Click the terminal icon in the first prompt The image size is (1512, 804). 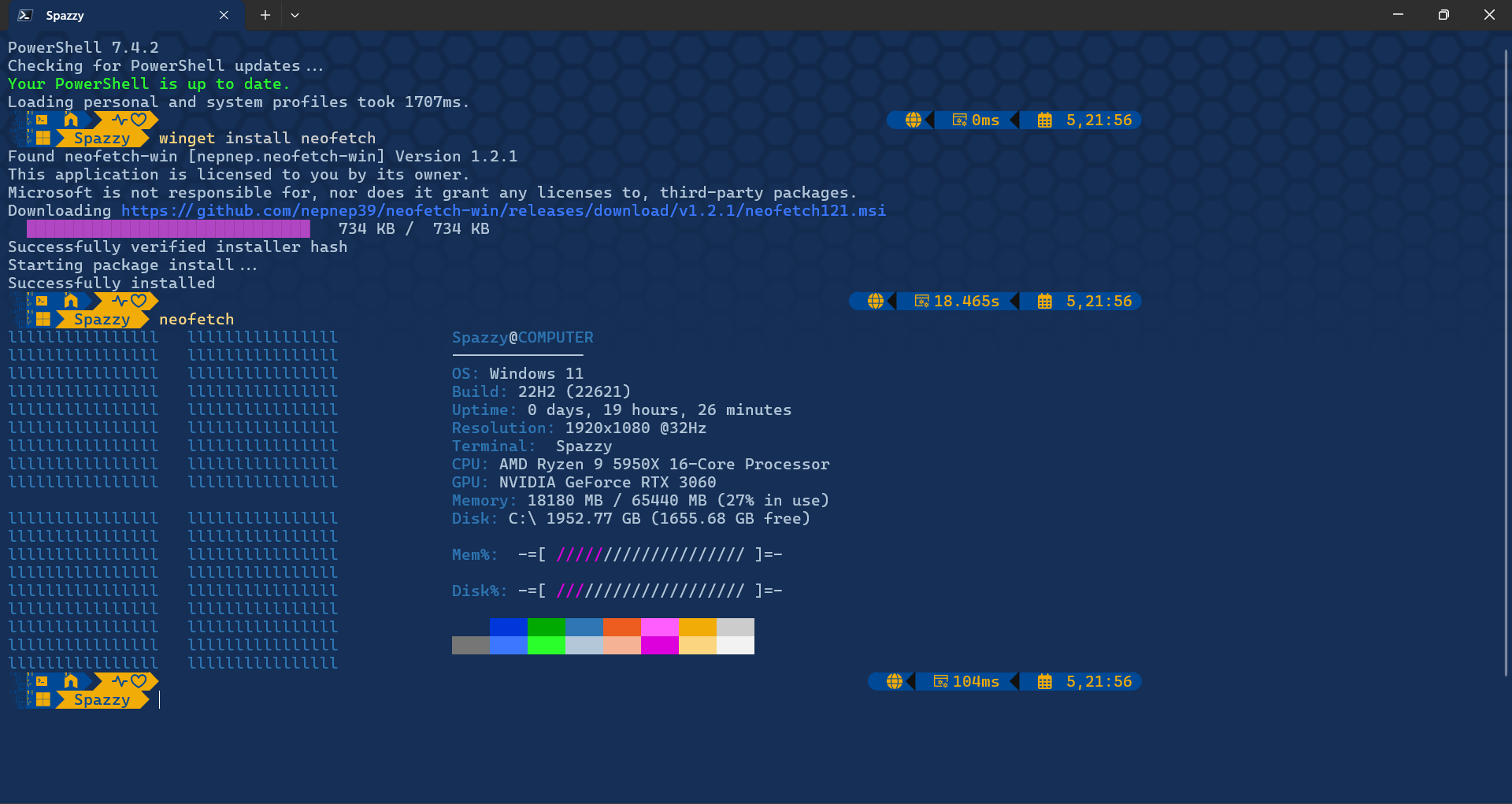43,120
